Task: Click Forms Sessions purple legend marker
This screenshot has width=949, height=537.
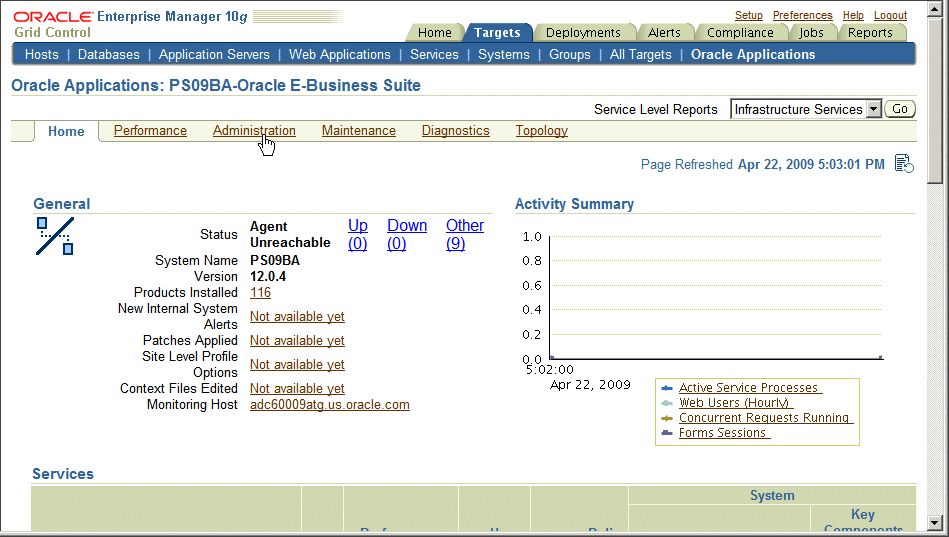Action: tap(667, 433)
